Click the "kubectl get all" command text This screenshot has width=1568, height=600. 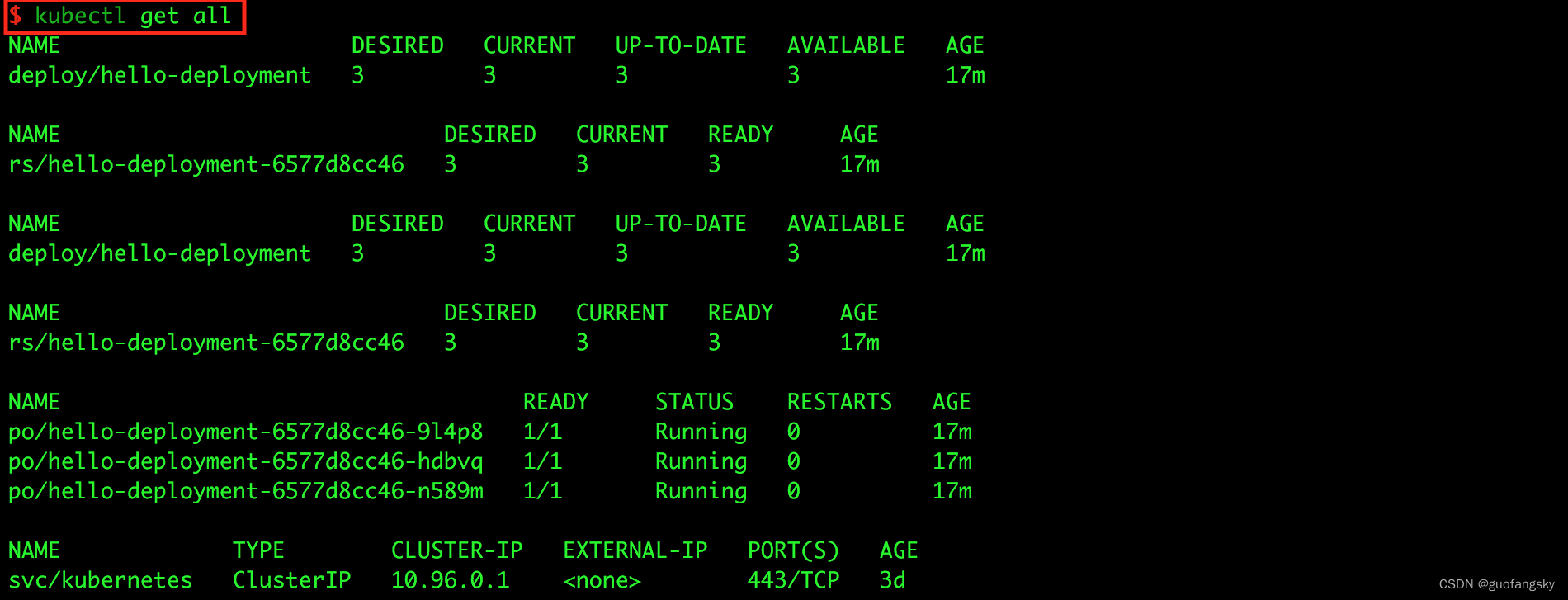(132, 16)
